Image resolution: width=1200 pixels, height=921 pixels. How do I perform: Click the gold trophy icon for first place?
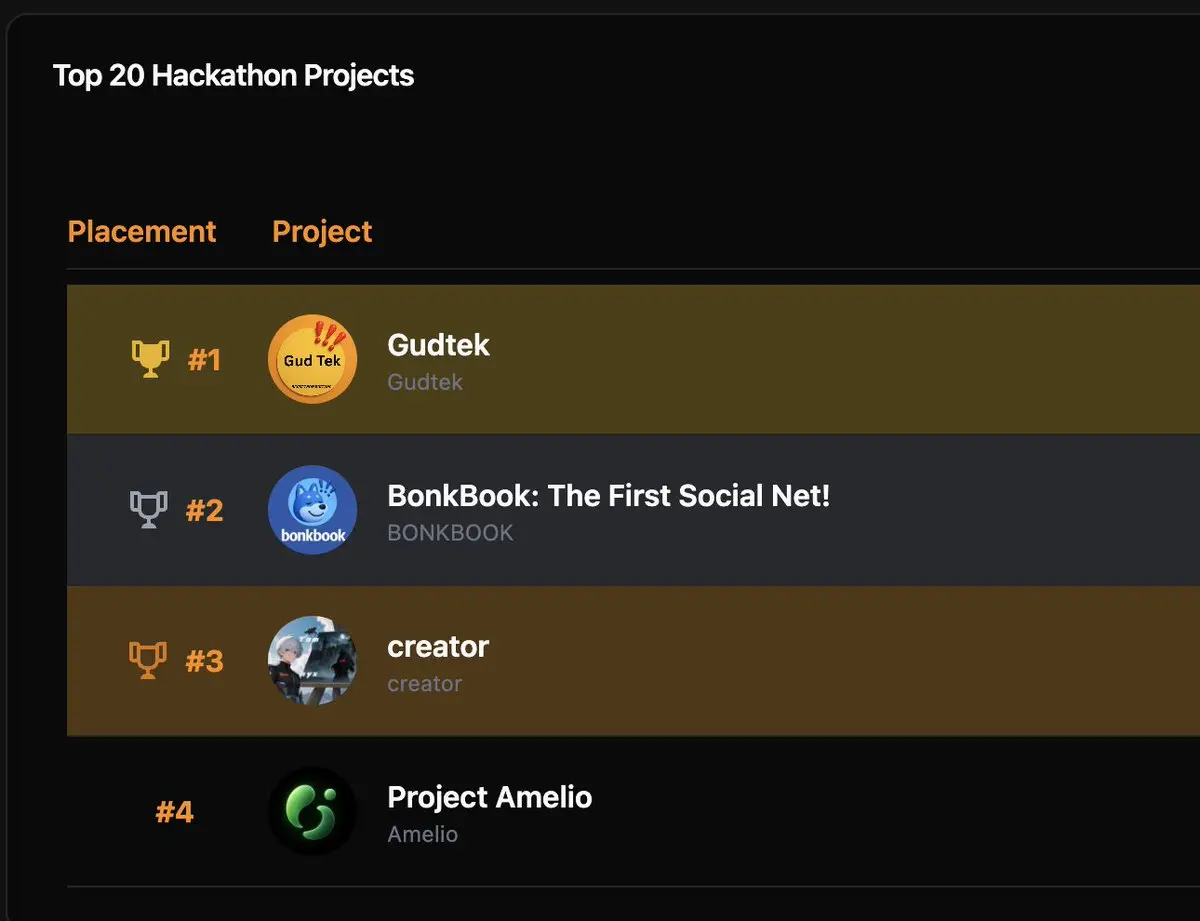[x=149, y=359]
